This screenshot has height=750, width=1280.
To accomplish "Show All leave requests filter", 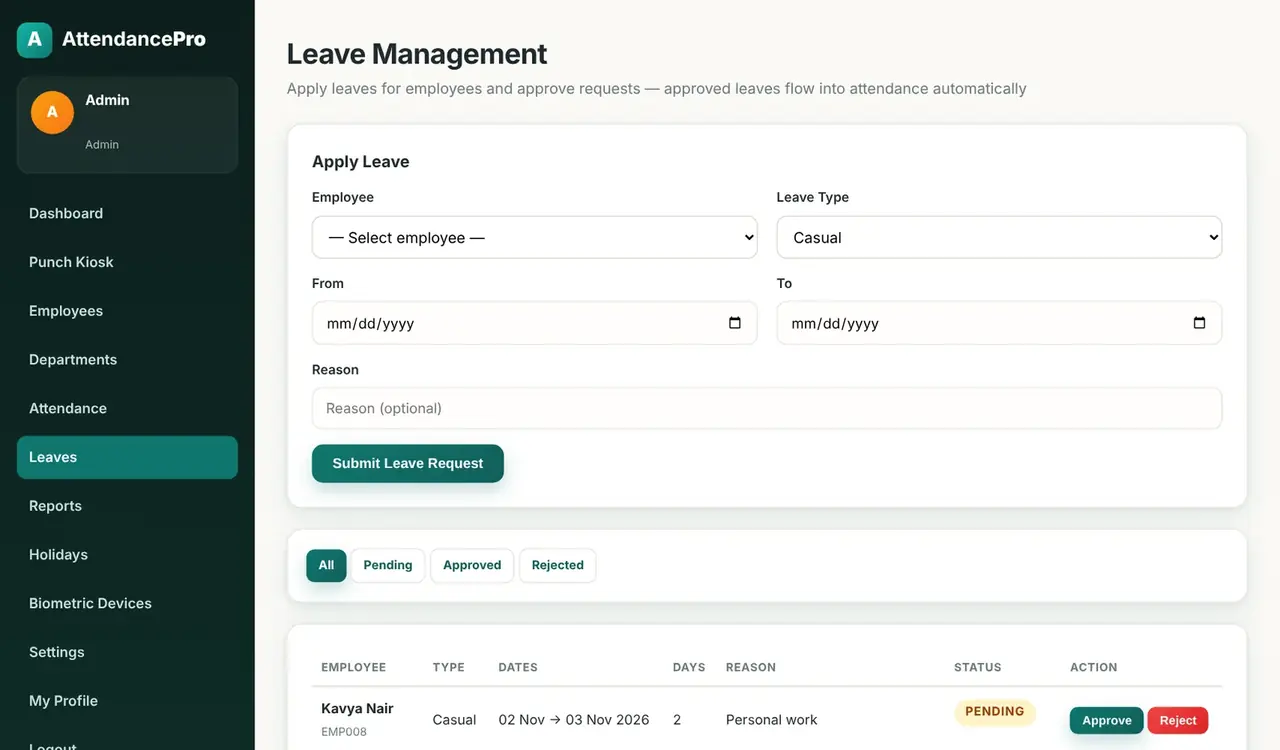I will pyautogui.click(x=326, y=565).
